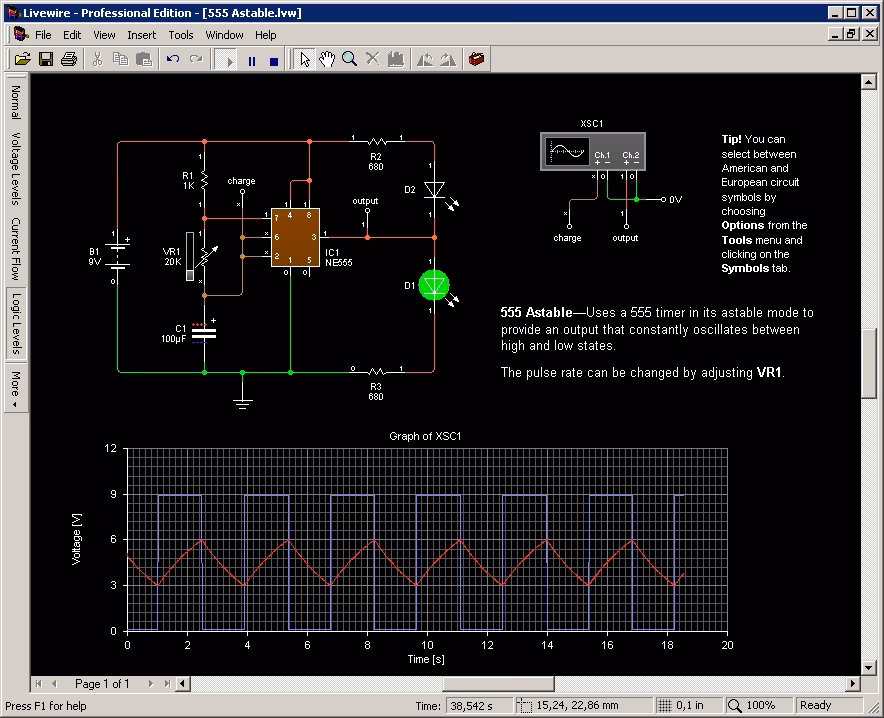Viewport: 884px width, 718px height.
Task: Stop the simulation
Action: point(274,60)
